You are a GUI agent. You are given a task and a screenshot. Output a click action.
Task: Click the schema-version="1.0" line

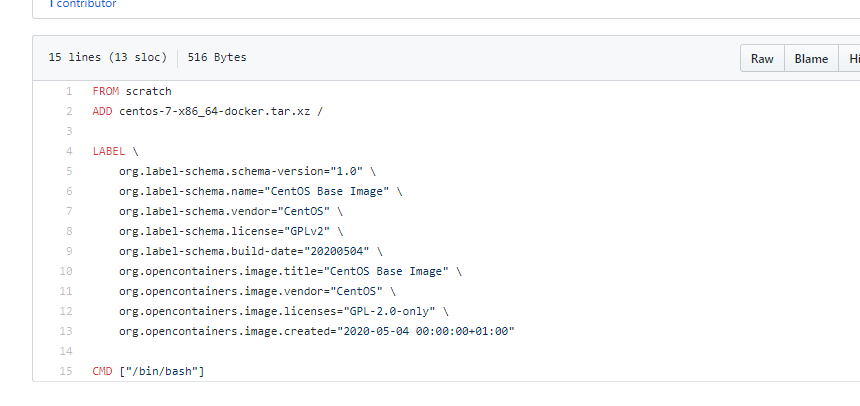(247, 171)
